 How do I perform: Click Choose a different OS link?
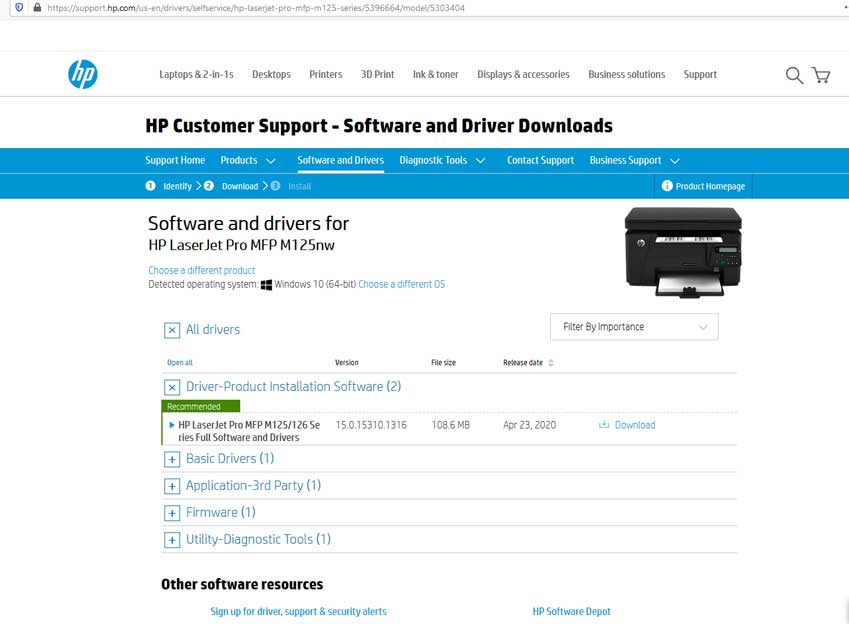401,284
